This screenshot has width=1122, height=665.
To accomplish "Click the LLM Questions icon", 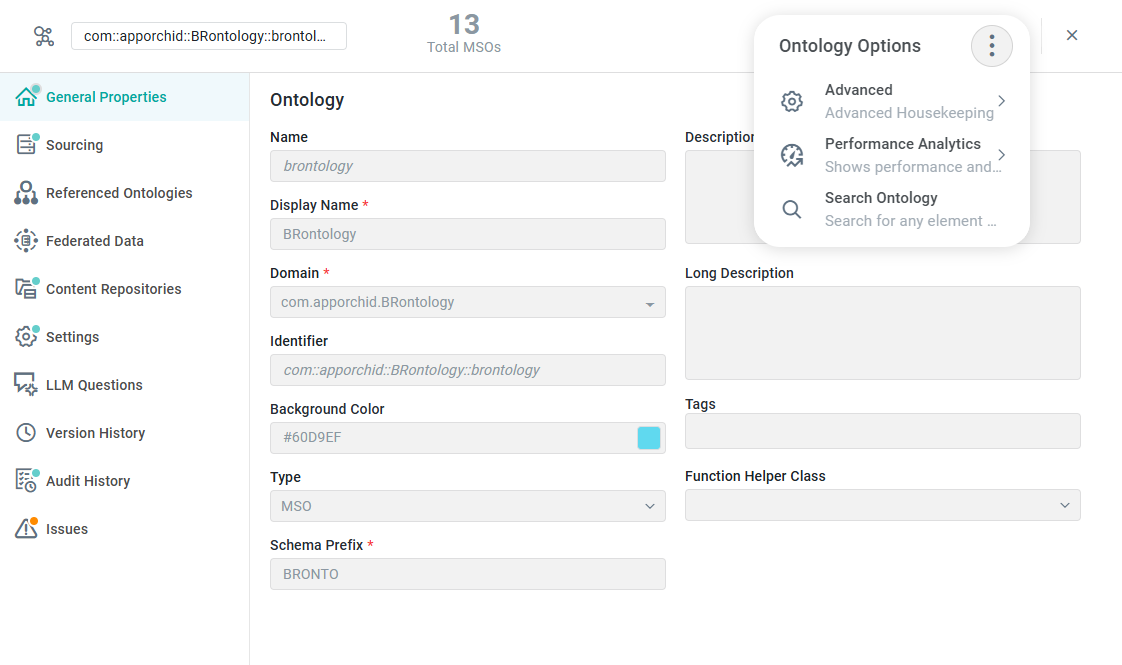I will pos(26,384).
